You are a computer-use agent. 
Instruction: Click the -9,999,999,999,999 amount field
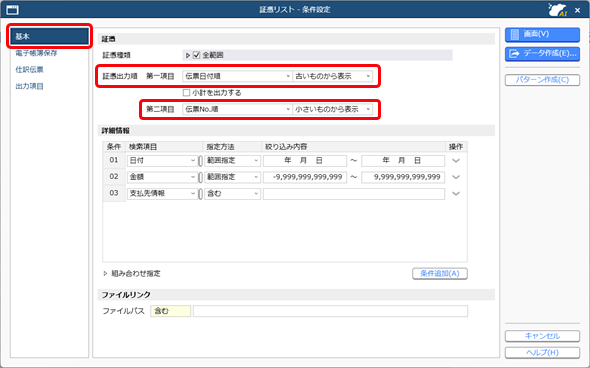point(305,177)
